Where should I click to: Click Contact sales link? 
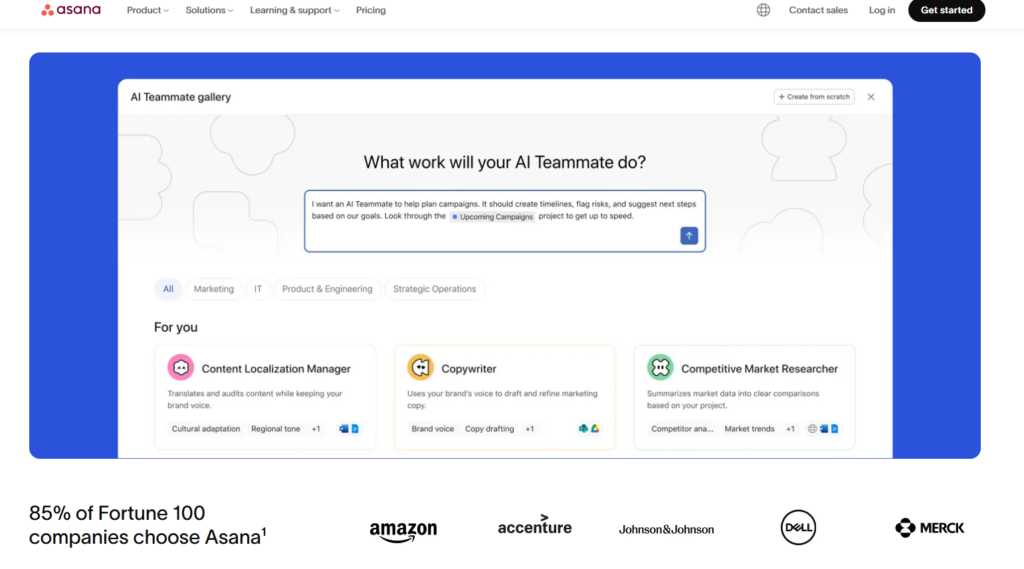point(818,10)
